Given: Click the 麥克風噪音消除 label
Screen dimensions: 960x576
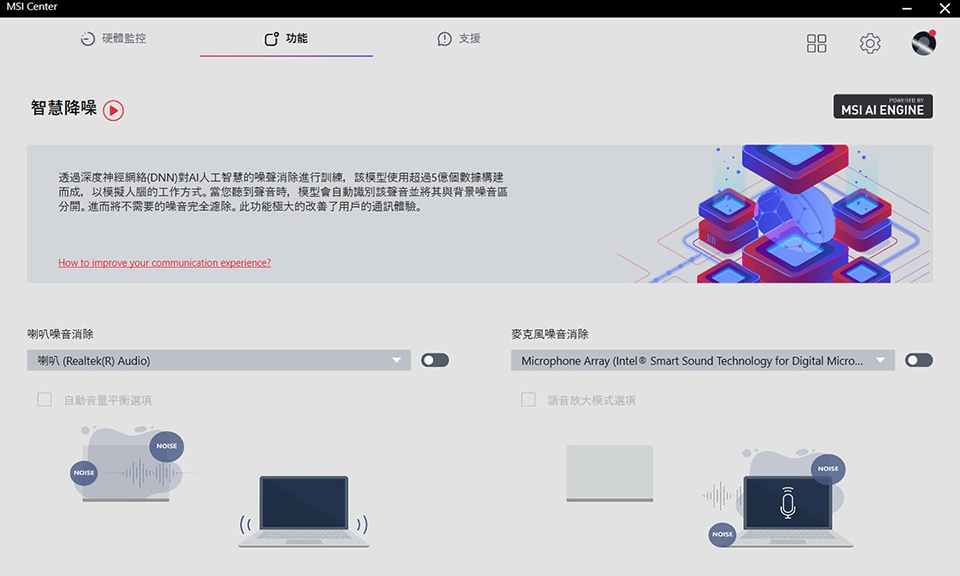Looking at the screenshot, I should 549,334.
